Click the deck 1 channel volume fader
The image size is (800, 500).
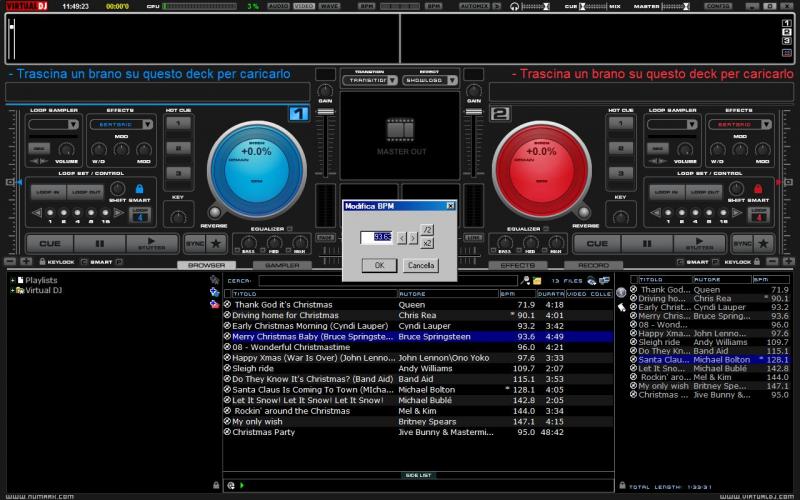[326, 112]
